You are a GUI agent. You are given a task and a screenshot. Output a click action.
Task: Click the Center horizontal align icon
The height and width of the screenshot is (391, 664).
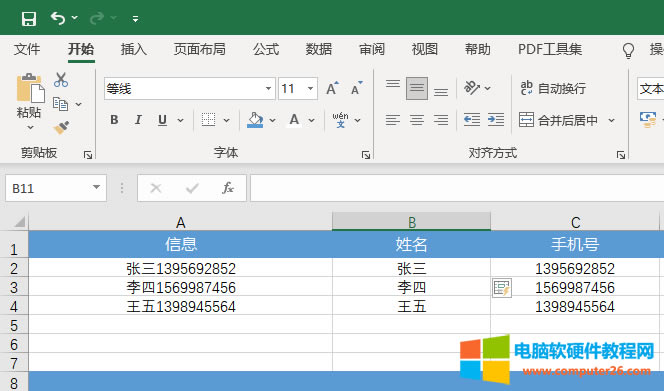point(417,120)
